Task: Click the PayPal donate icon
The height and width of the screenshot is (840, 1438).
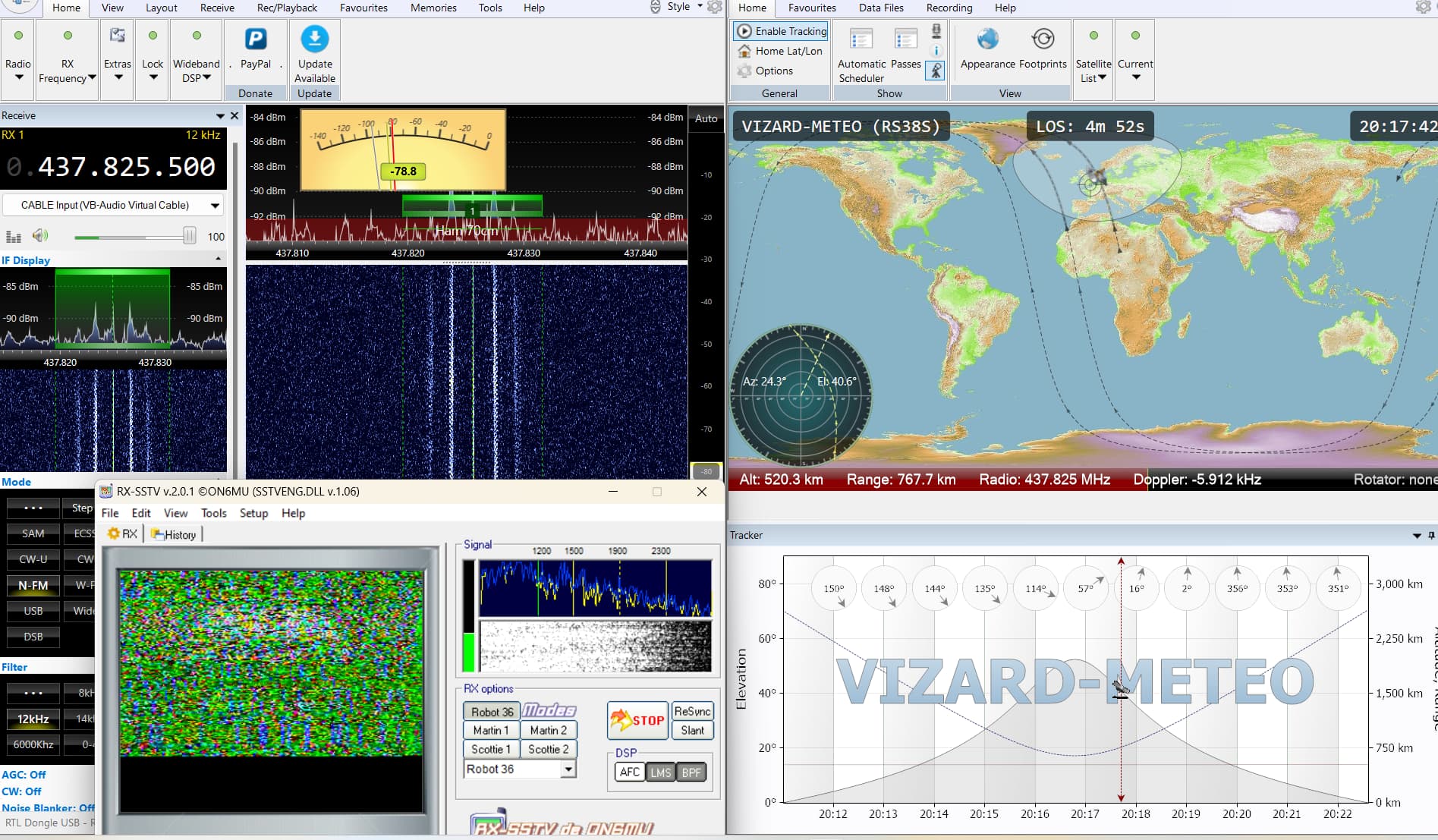Action: click(x=256, y=39)
